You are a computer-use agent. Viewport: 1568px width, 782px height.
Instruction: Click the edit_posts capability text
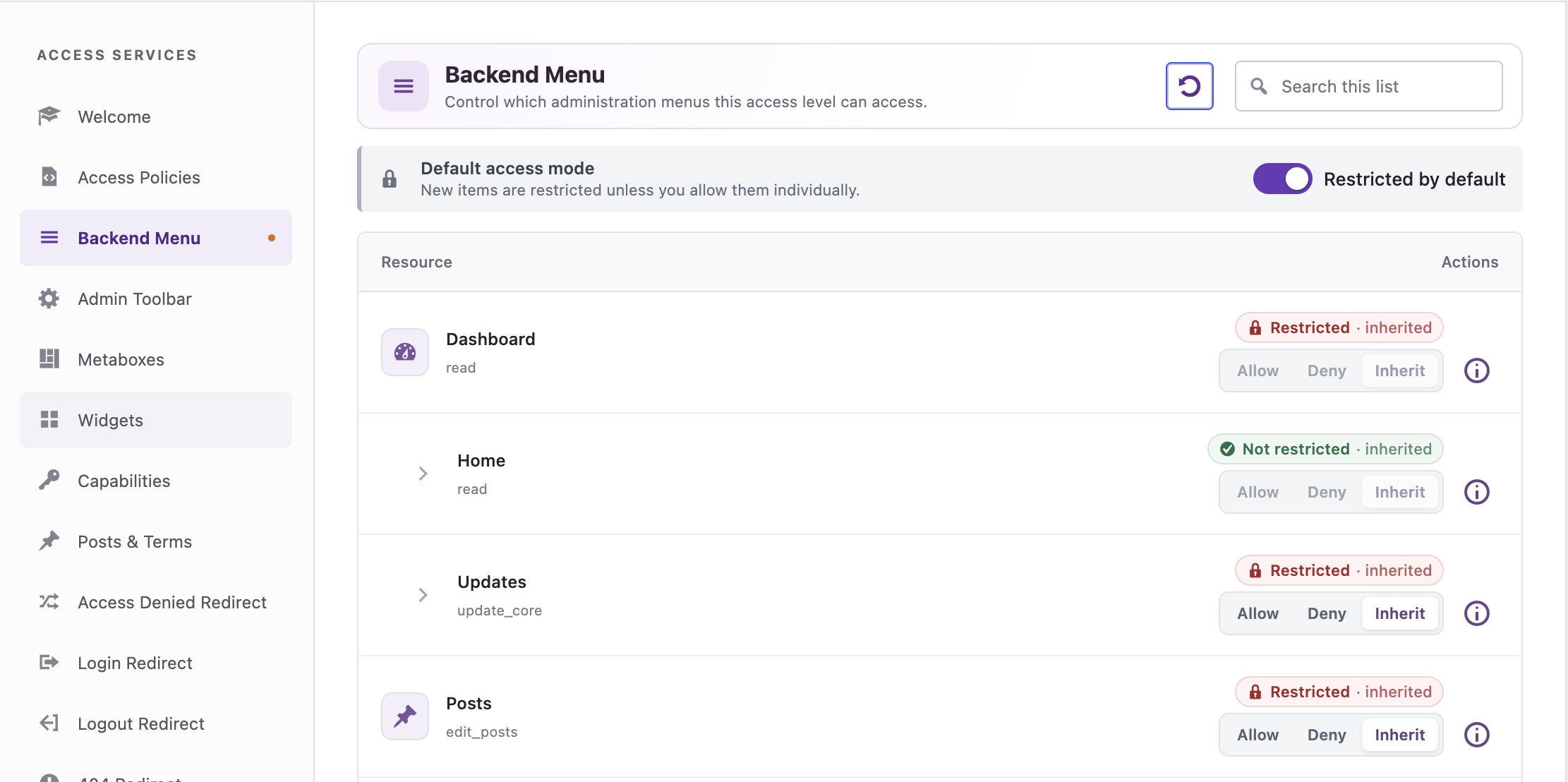click(481, 732)
